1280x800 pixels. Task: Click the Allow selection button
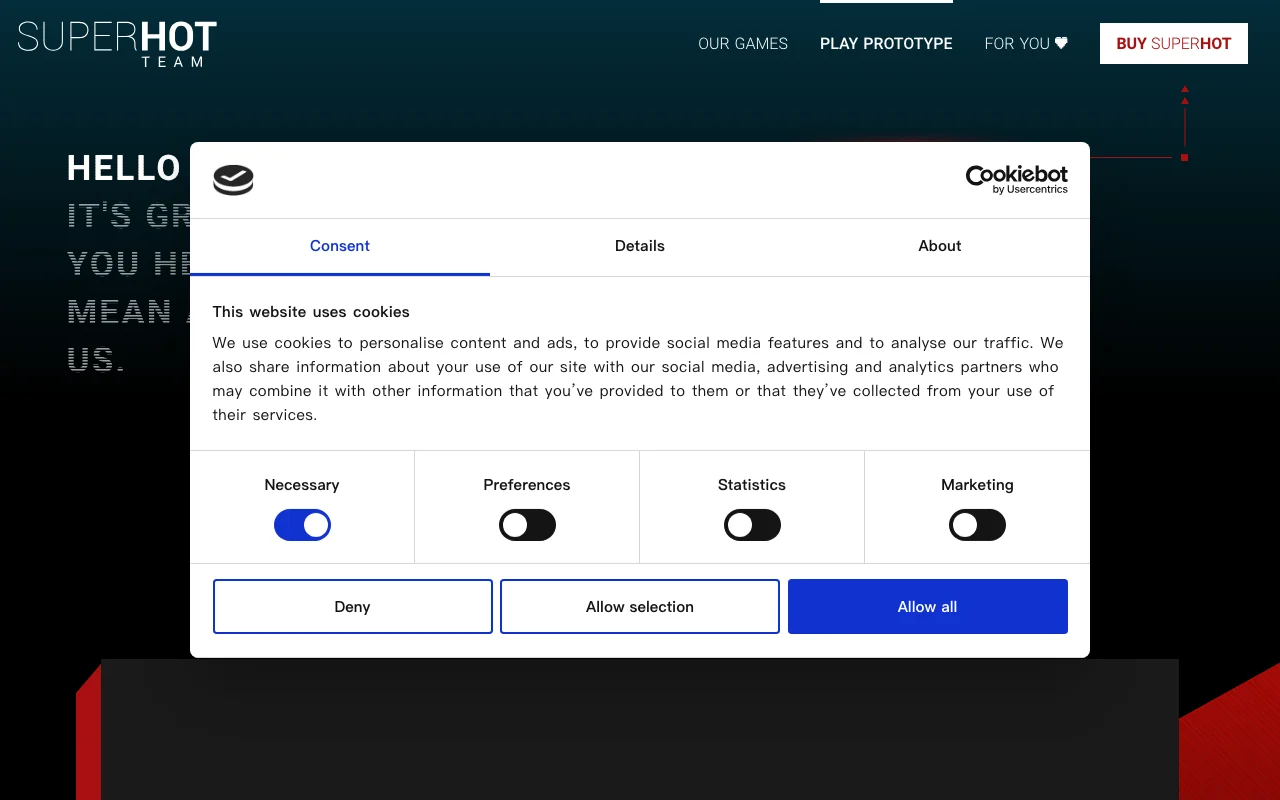click(x=640, y=606)
